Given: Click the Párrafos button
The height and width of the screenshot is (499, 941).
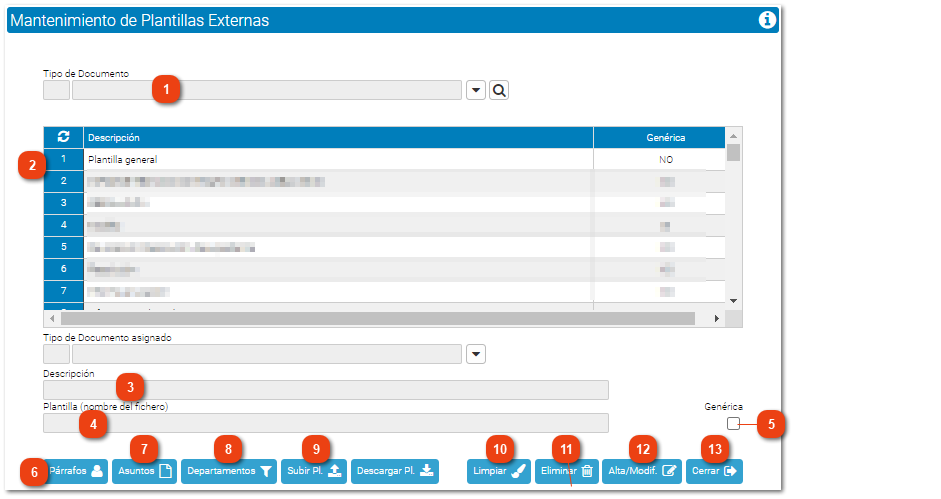Looking at the screenshot, I should point(75,471).
